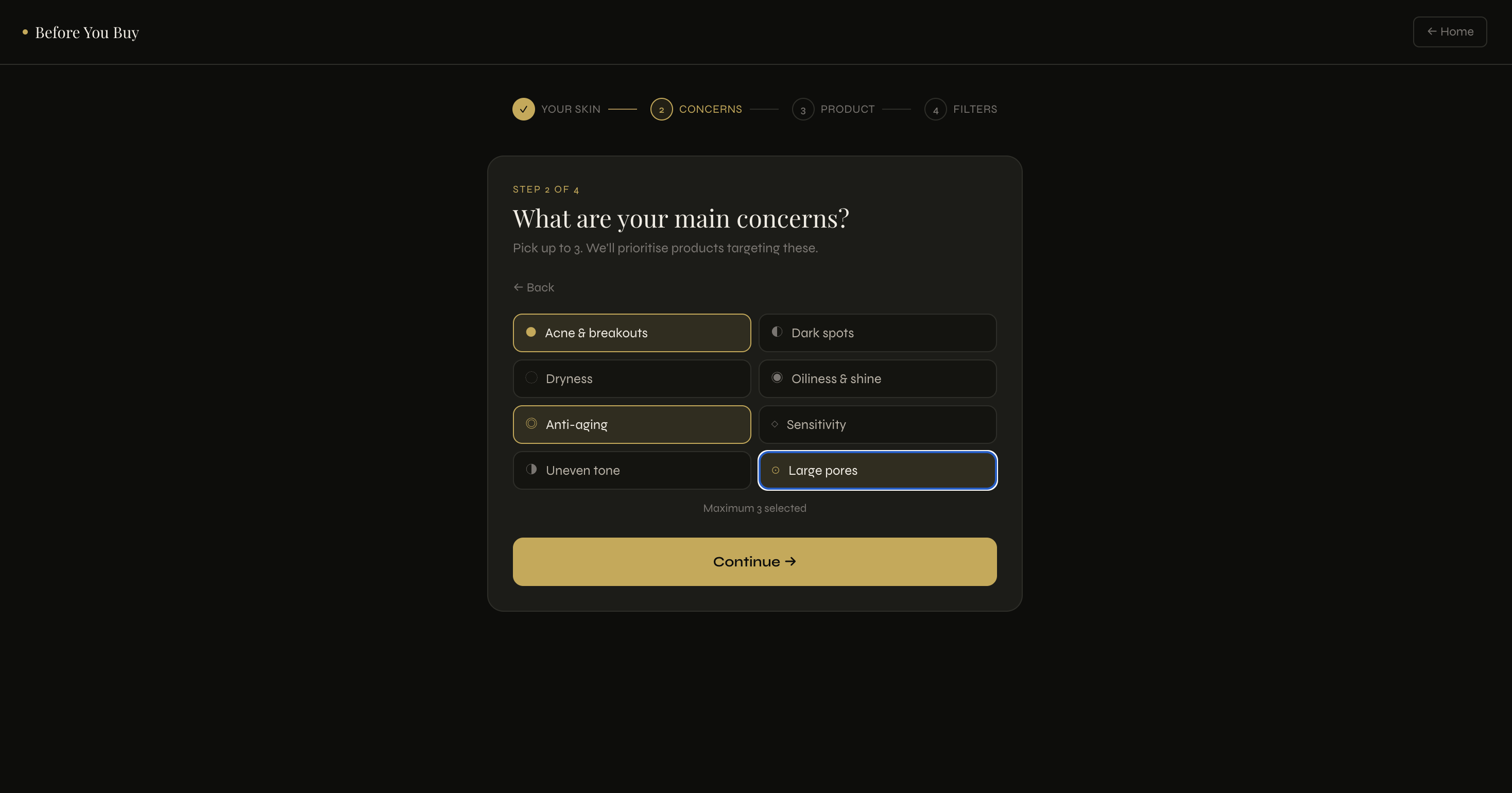Image resolution: width=1512 pixels, height=793 pixels.
Task: Select the Oiliness & shine option
Action: point(877,378)
